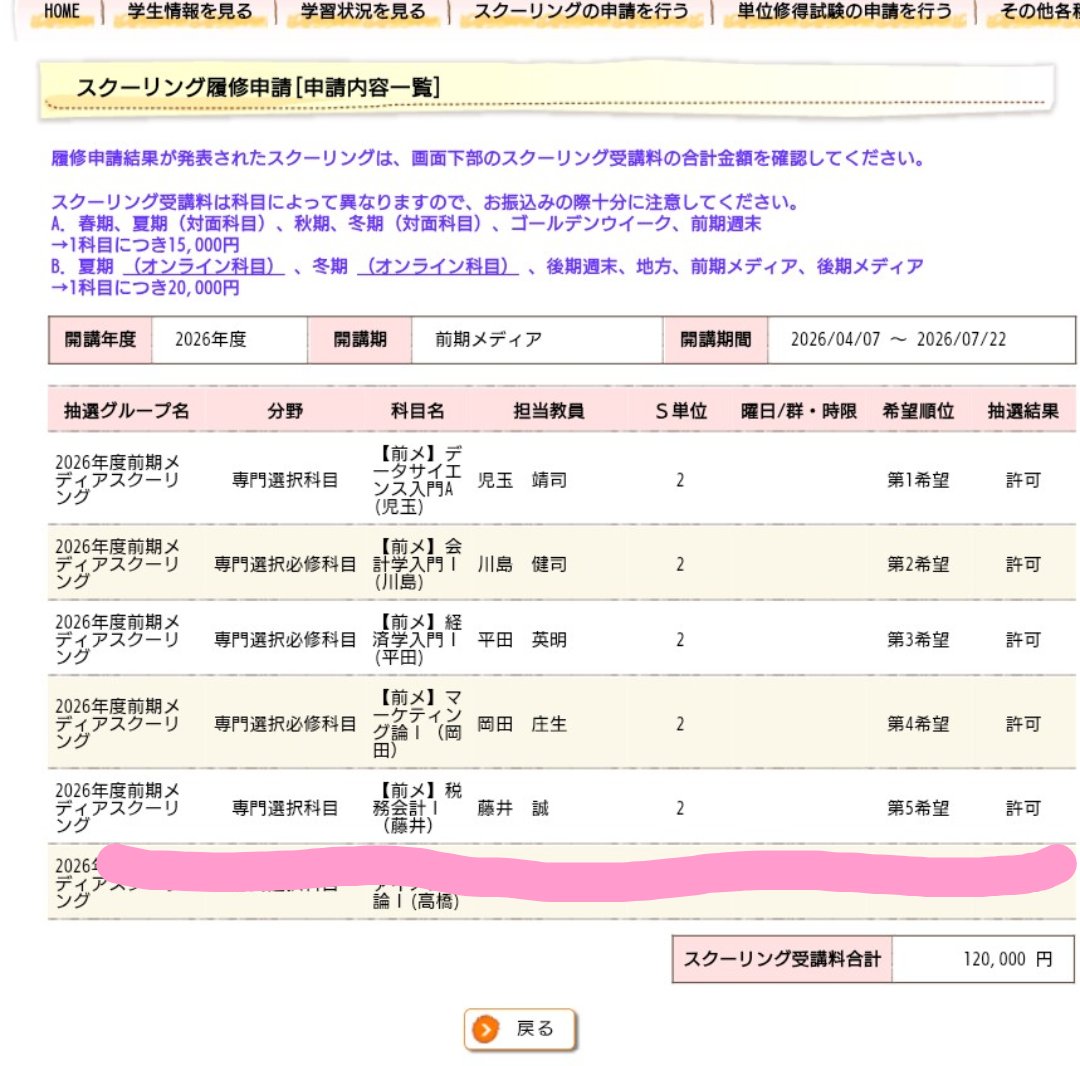Screen dimensions: 1080x1066
Task: Select subject 会計学入門Ⅰ (川島)
Action: (x=417, y=564)
